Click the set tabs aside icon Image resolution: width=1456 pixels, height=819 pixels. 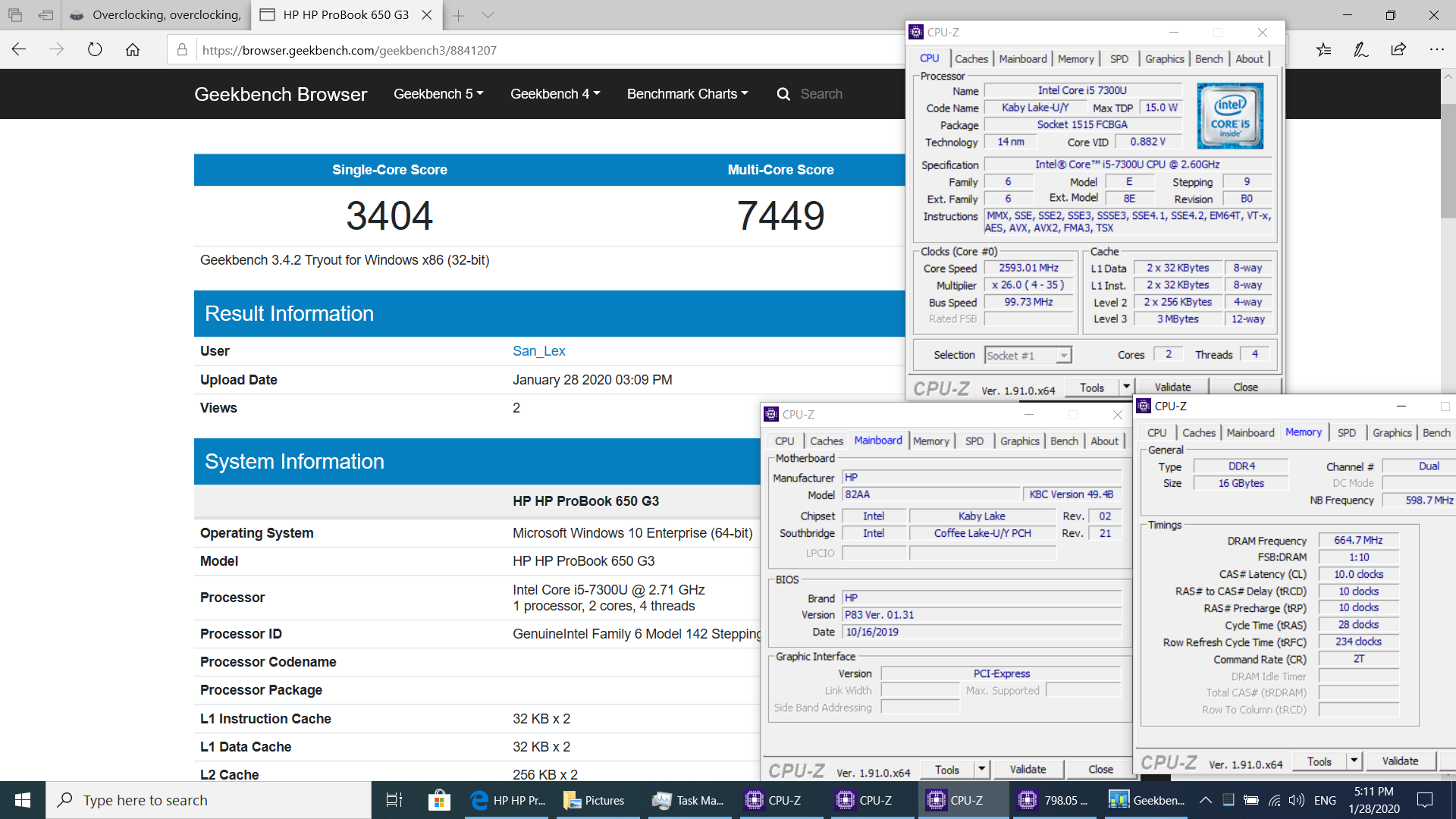tap(46, 14)
